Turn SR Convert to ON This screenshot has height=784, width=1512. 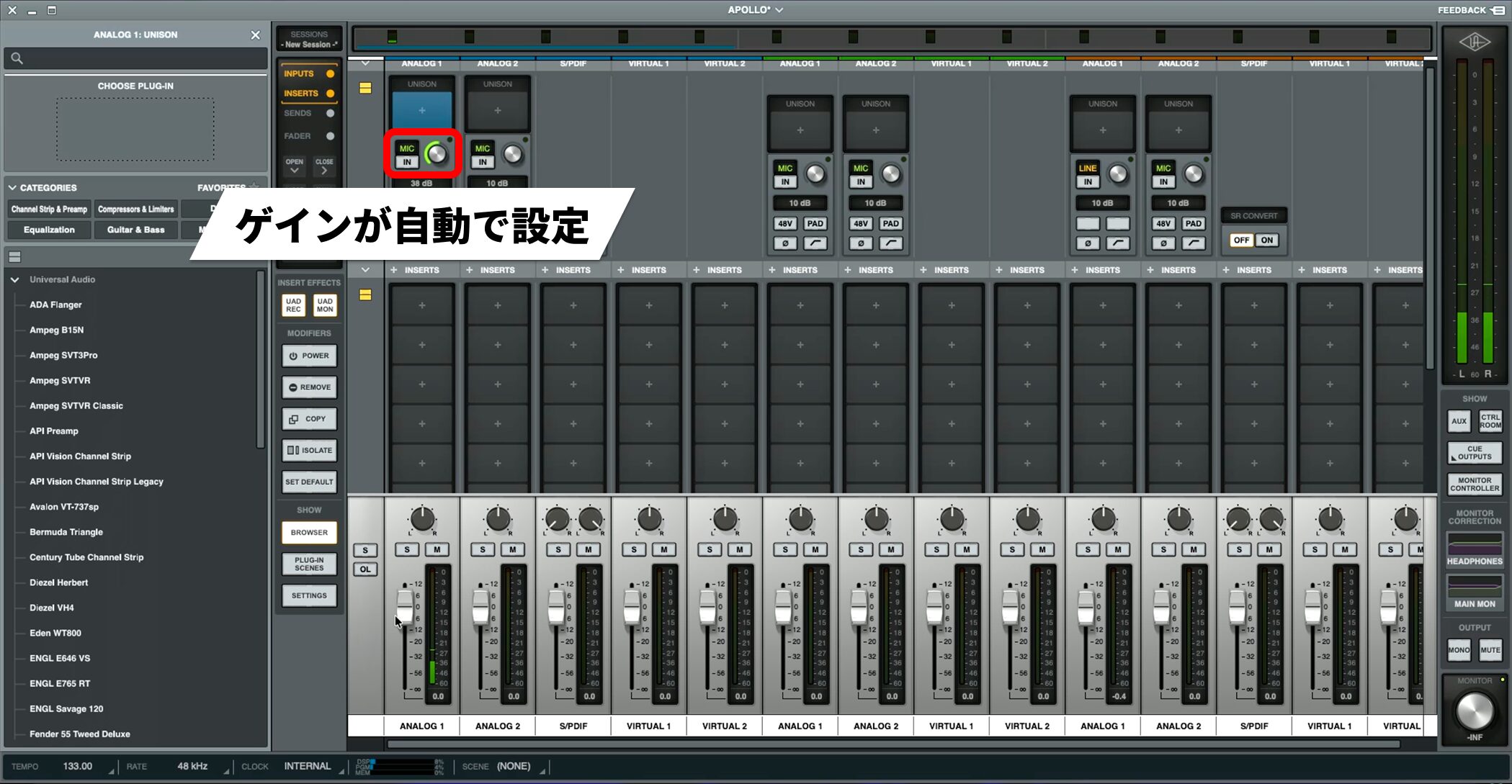pyautogui.click(x=1267, y=240)
